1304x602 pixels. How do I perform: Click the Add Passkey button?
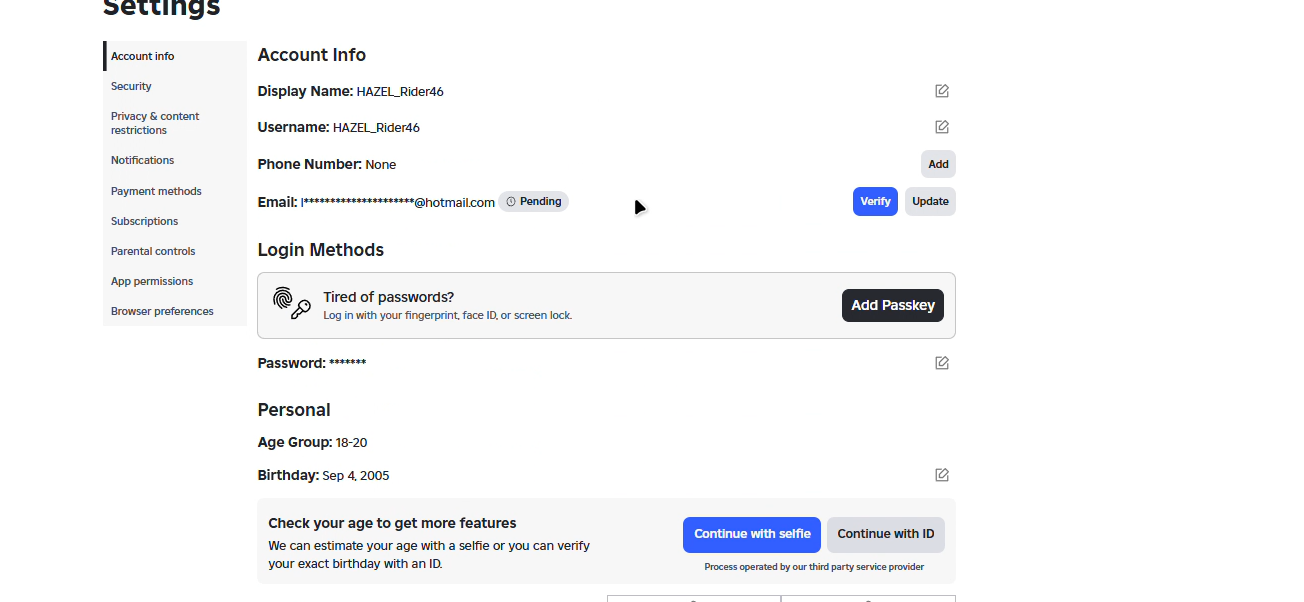(893, 305)
